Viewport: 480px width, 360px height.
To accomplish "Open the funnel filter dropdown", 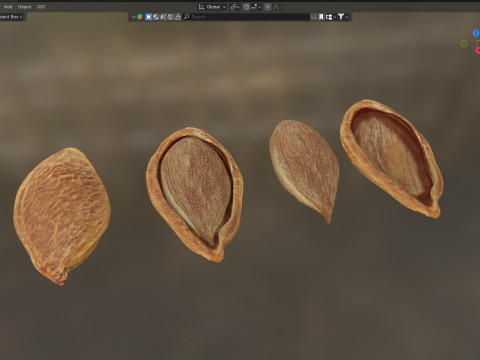I will [x=343, y=17].
